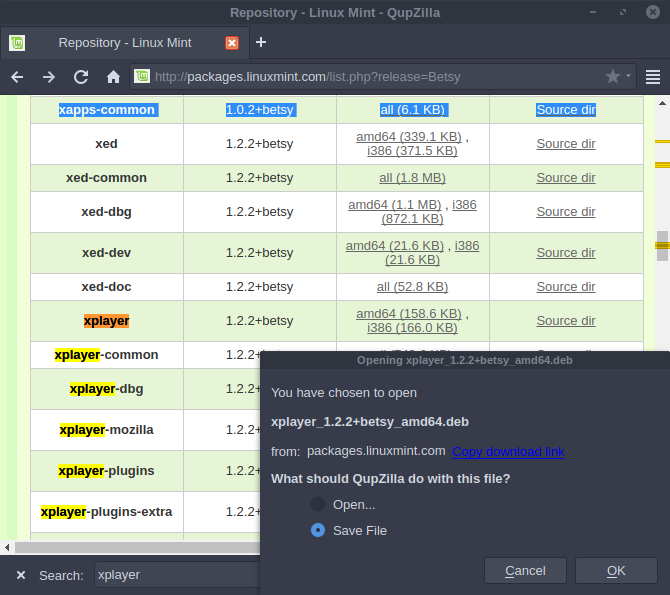This screenshot has height=595, width=670.
Task: Open the QupZilla hamburger main menu
Action: [x=653, y=77]
